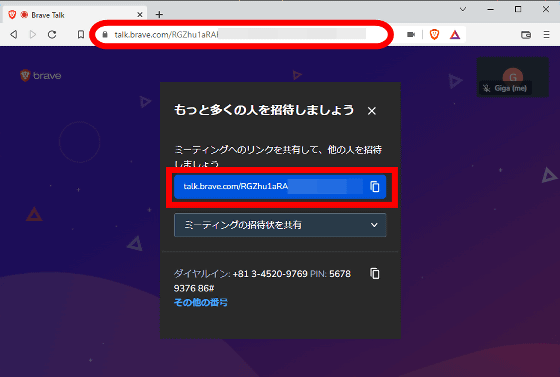Click the brave logo in the page
This screenshot has width=560, height=377.
click(41, 76)
